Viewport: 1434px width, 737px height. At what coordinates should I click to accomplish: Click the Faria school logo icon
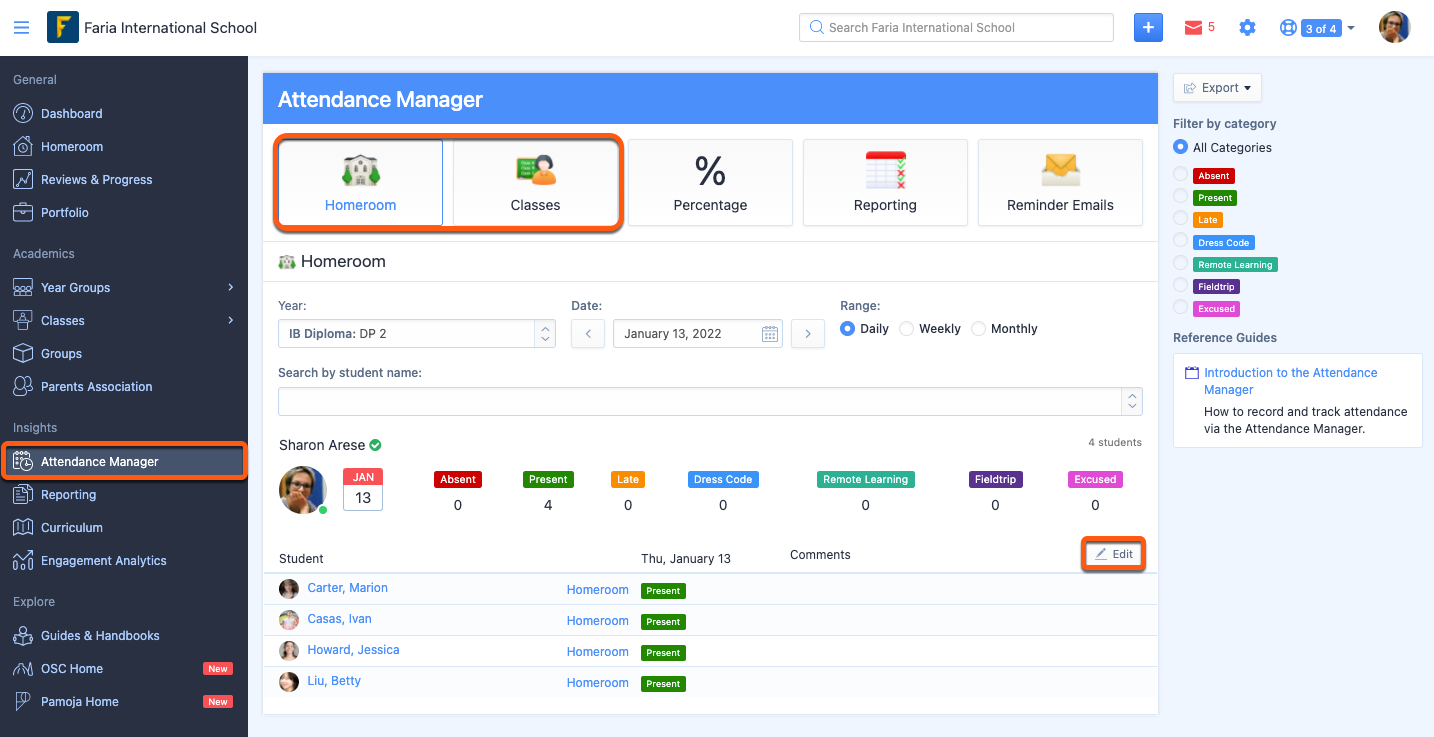pos(62,27)
